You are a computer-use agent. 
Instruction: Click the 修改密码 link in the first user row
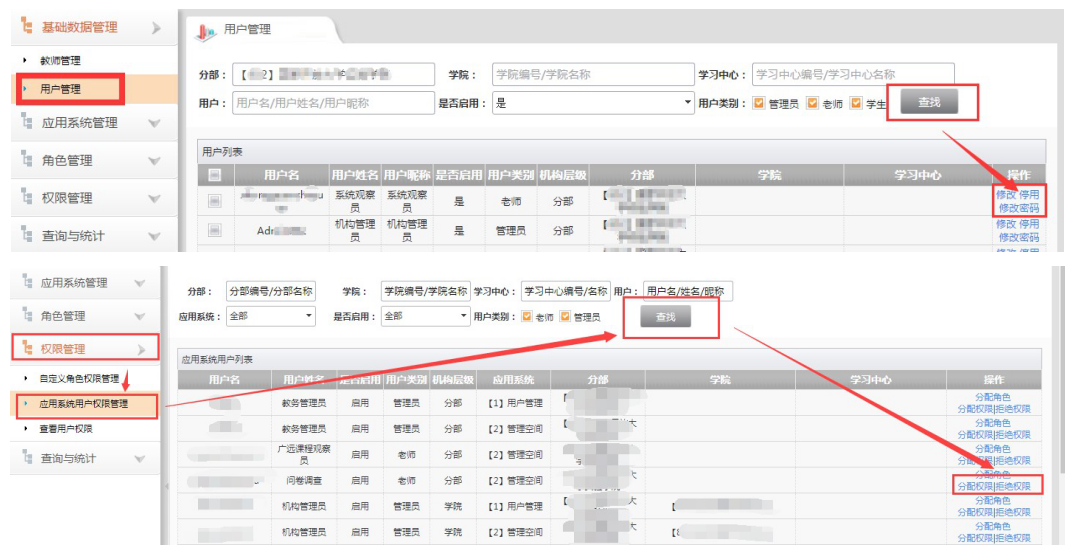1018,208
